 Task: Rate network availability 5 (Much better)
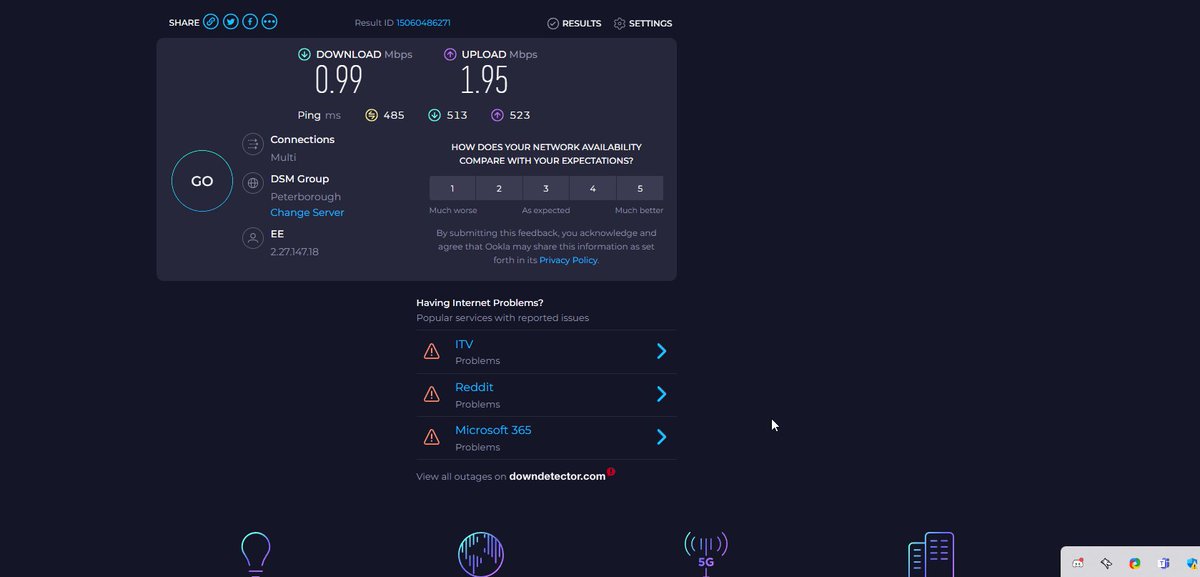tap(640, 188)
